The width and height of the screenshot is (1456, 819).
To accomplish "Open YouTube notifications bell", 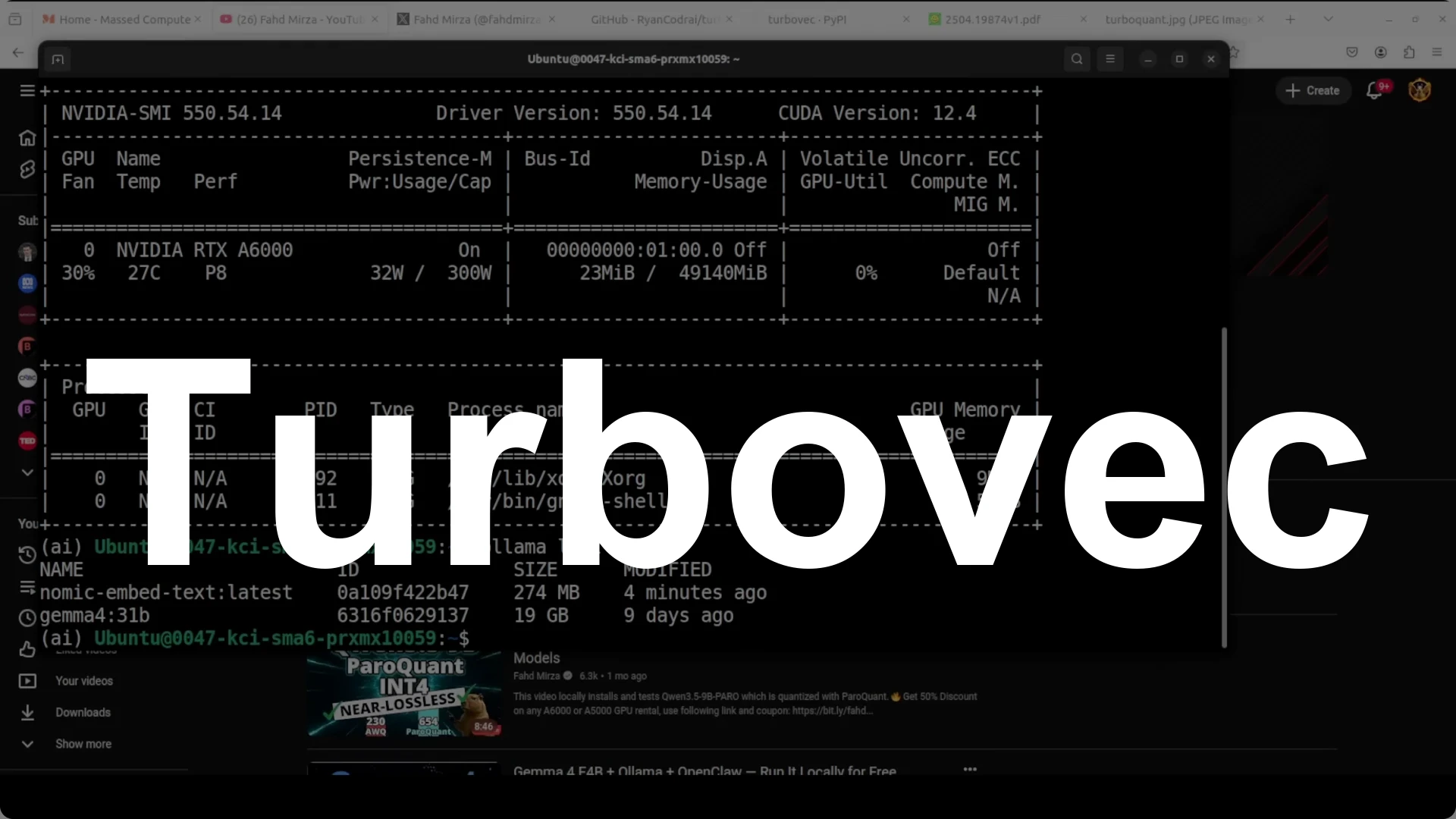I will tap(1374, 91).
